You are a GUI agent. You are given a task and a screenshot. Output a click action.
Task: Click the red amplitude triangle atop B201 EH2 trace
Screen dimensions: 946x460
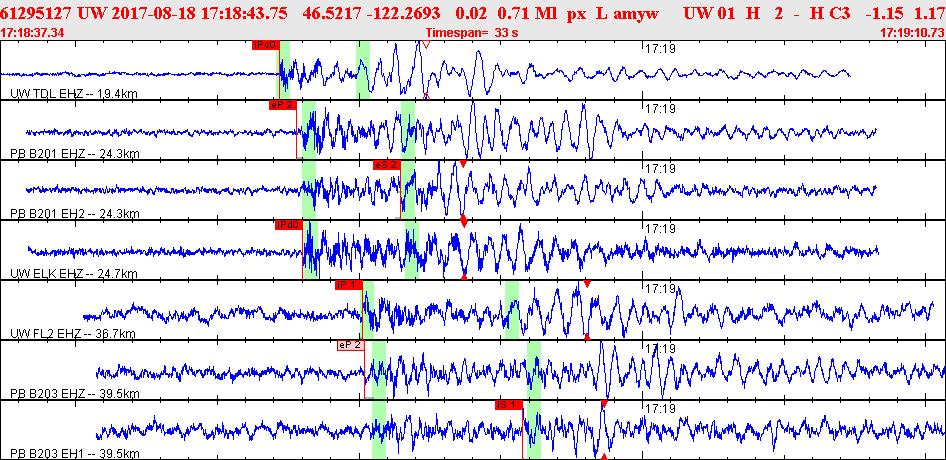click(x=463, y=164)
